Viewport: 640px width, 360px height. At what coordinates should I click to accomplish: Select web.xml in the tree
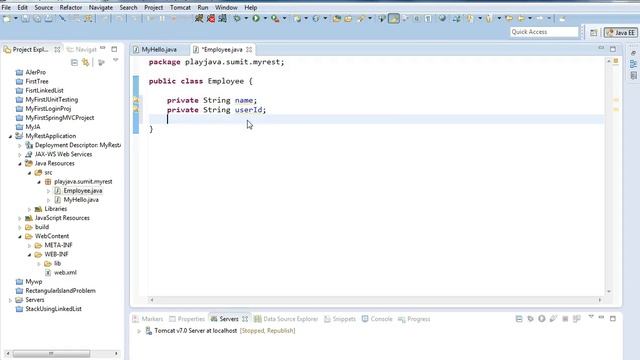(61, 273)
